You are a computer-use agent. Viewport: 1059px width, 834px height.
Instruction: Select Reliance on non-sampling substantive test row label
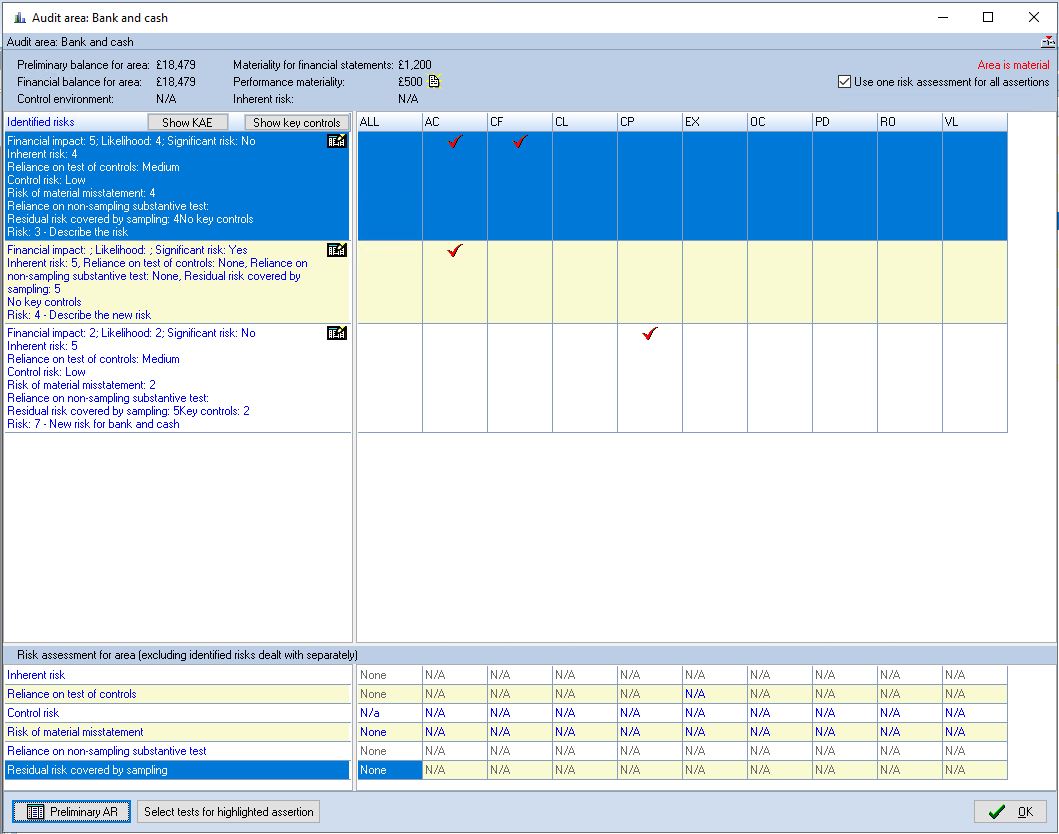click(x=177, y=750)
